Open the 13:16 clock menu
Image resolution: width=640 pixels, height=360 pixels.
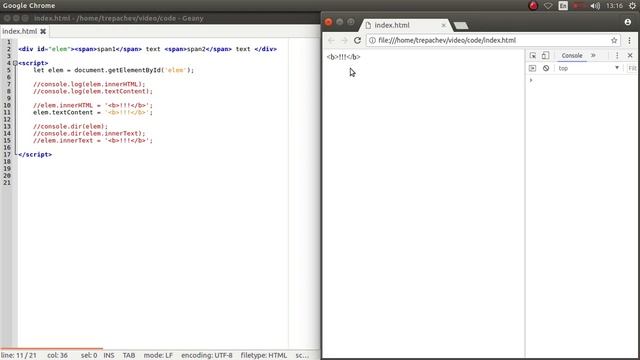(614, 6)
